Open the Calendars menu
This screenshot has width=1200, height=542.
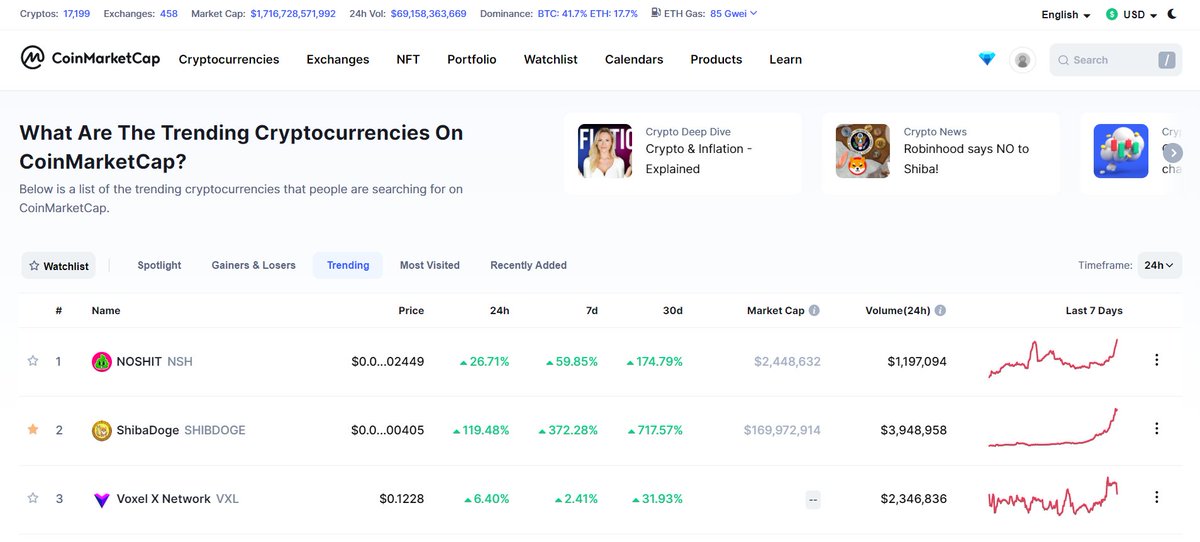point(634,60)
